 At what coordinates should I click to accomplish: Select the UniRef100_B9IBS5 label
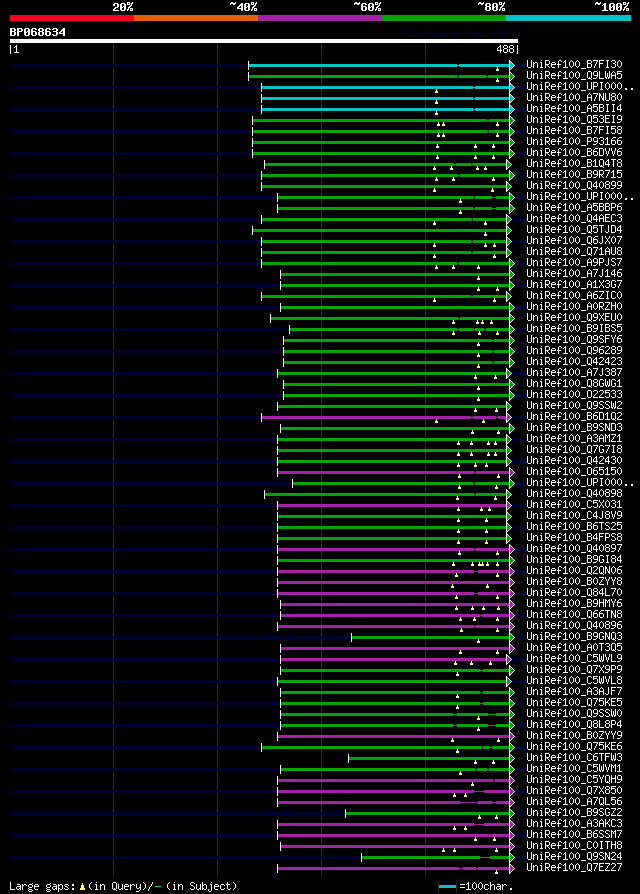tap(574, 328)
